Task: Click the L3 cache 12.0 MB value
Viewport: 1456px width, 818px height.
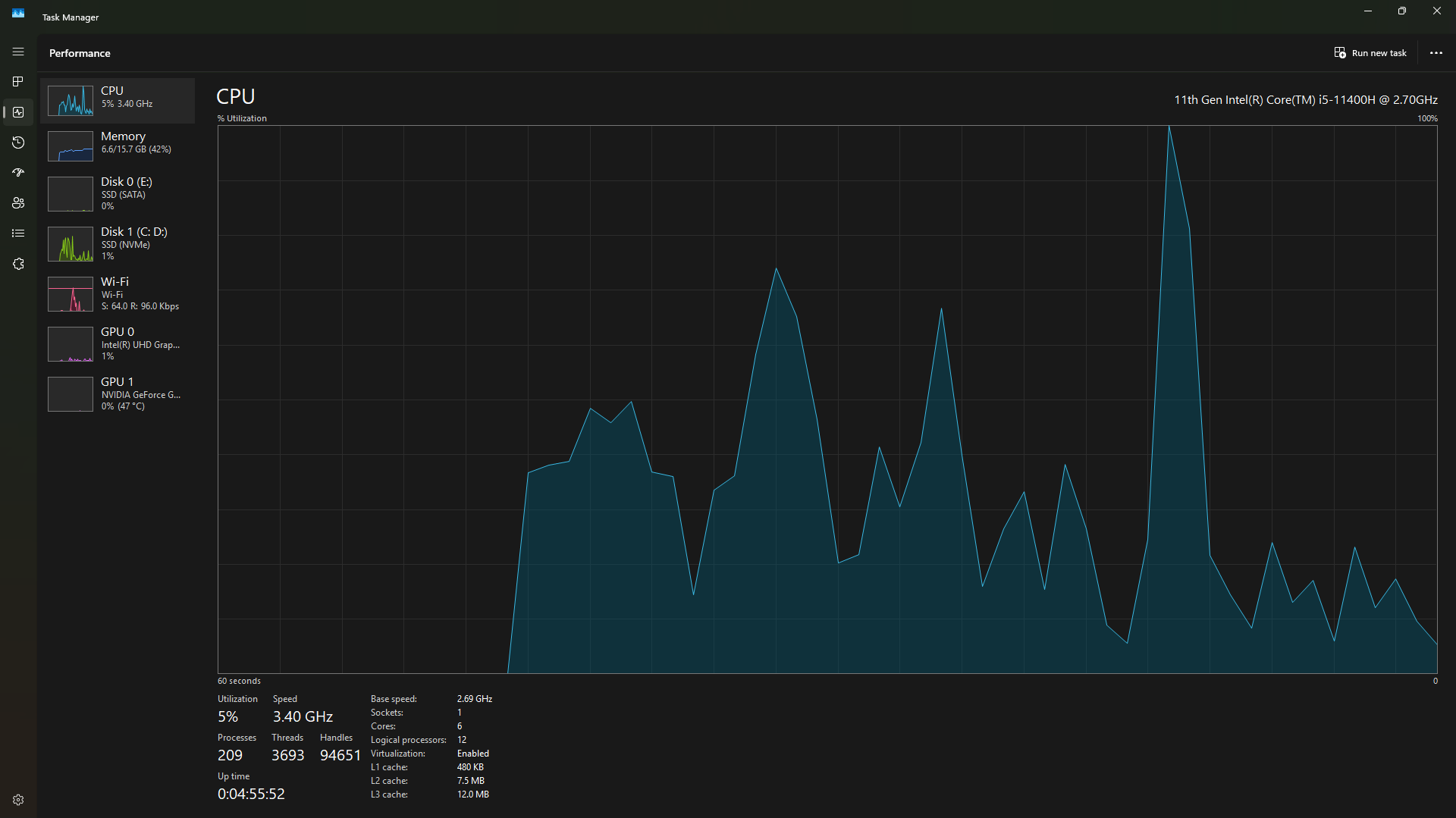Action: tap(473, 794)
